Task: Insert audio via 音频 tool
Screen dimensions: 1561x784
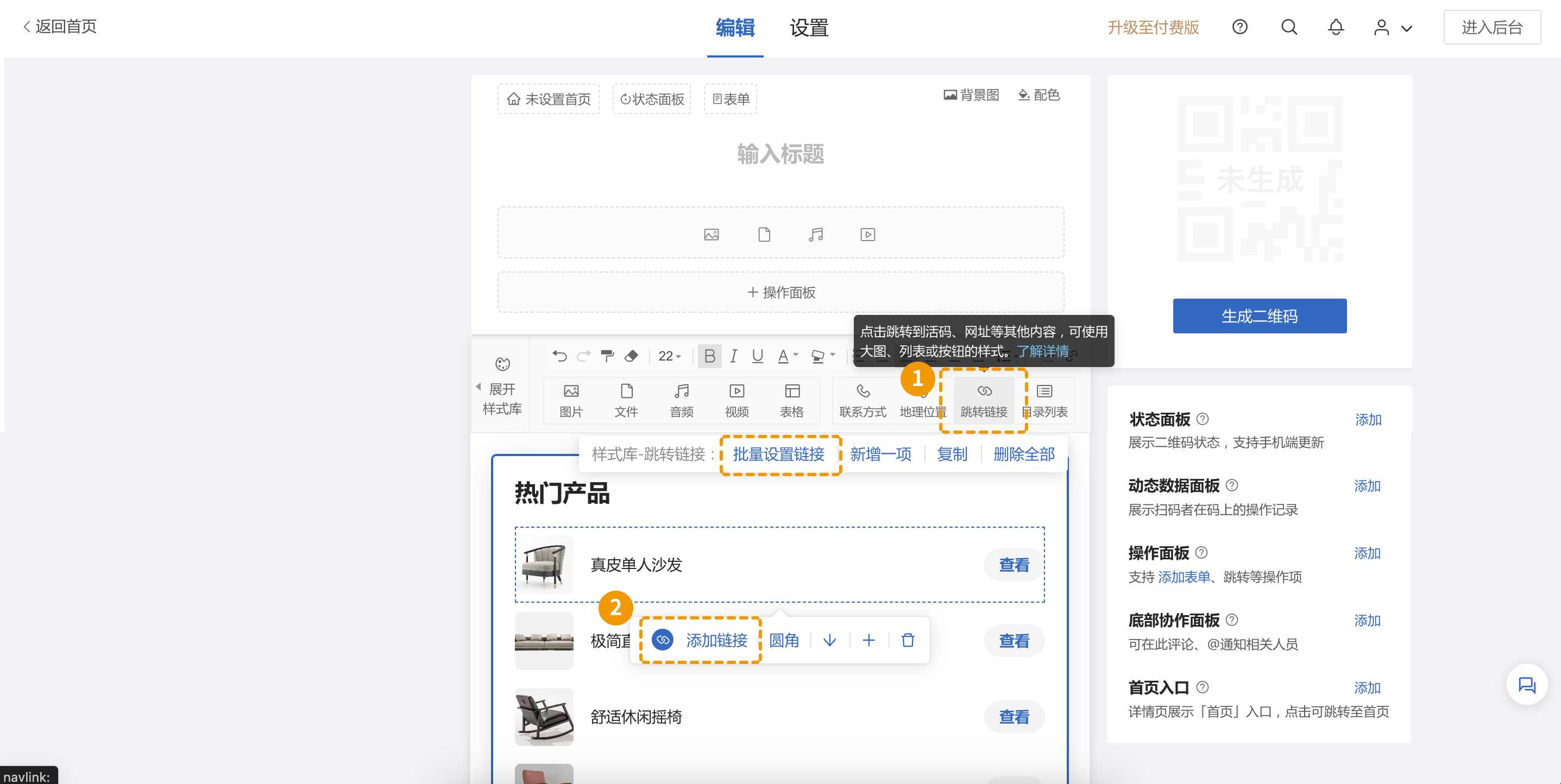Action: click(682, 401)
